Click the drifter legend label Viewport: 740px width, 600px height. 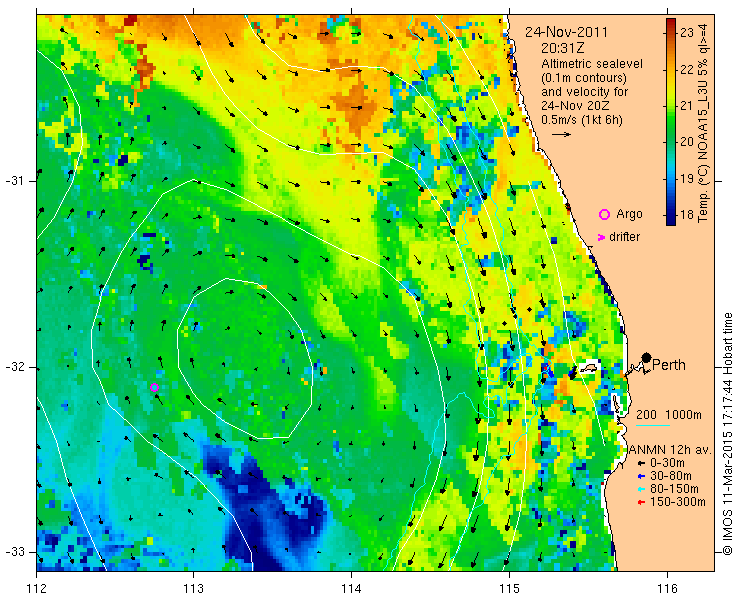point(624,237)
